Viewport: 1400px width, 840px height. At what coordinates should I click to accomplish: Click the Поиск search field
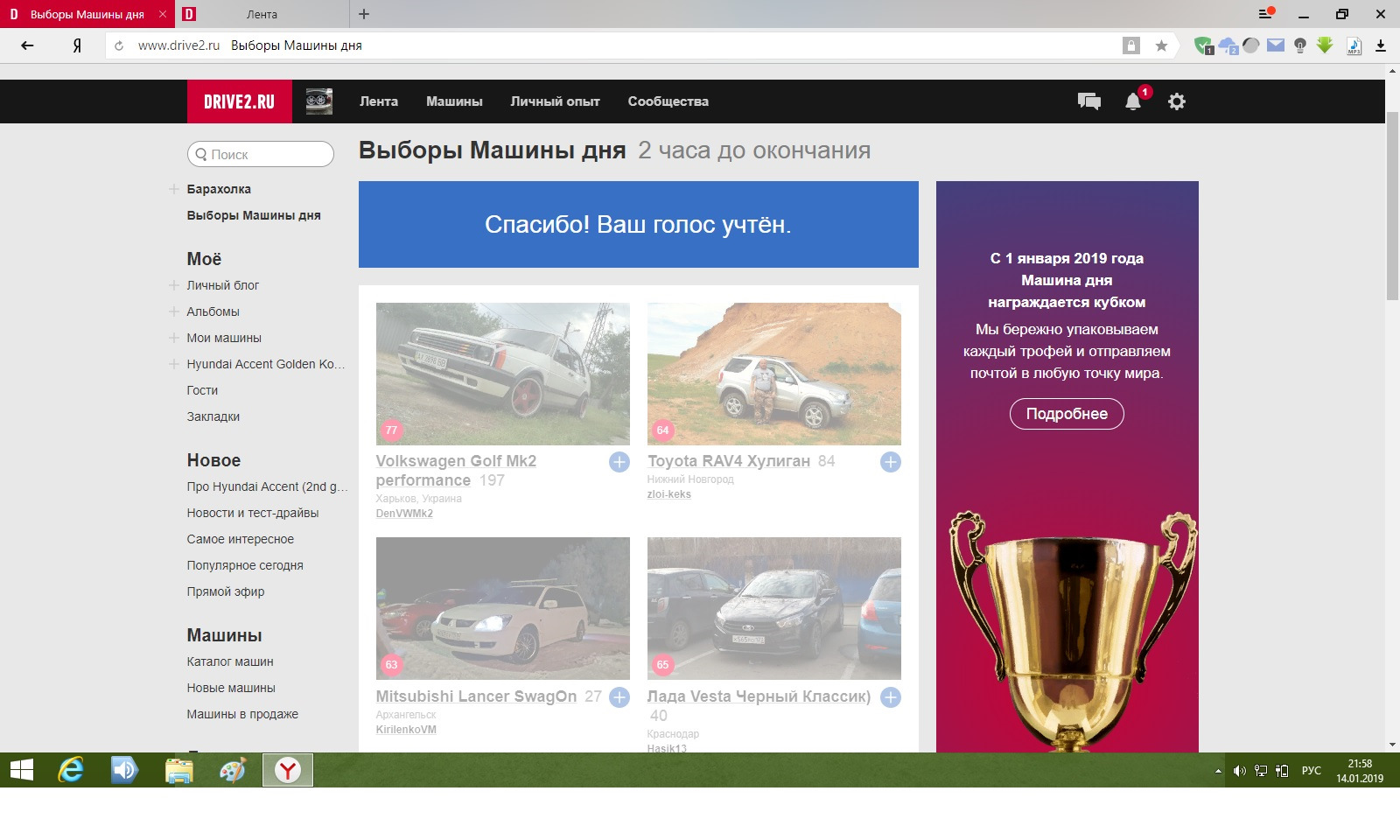pyautogui.click(x=261, y=154)
